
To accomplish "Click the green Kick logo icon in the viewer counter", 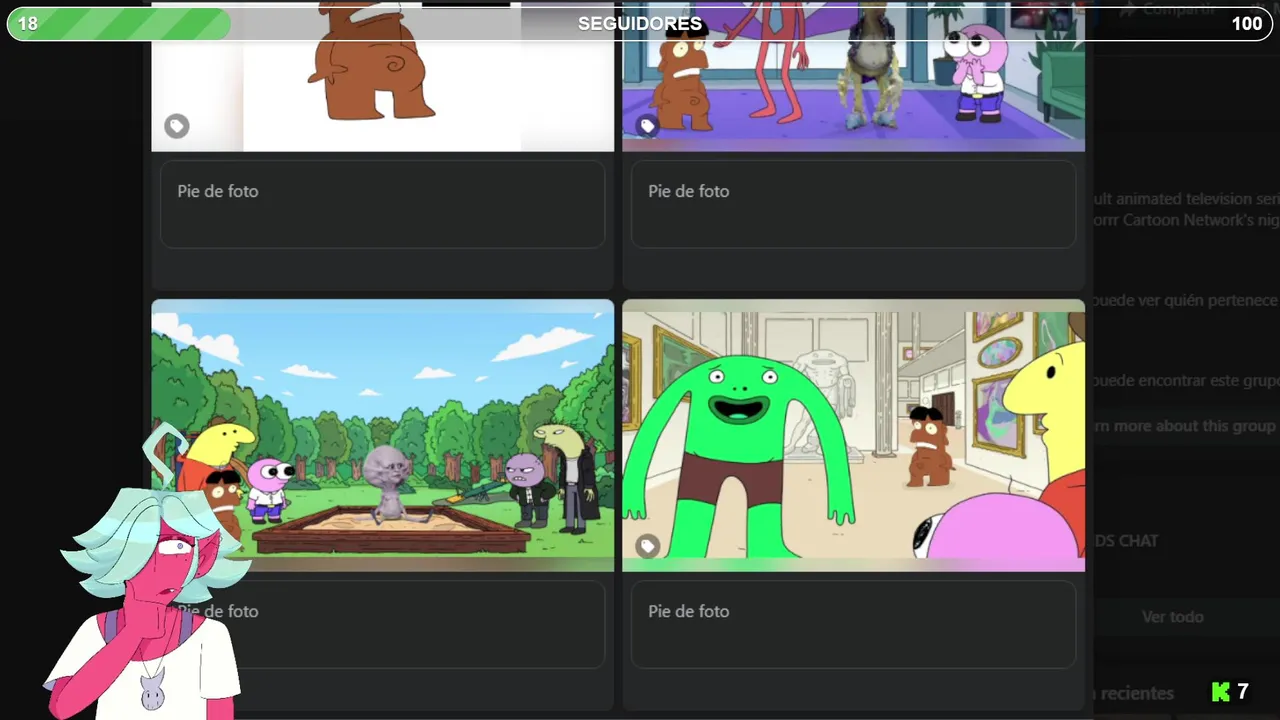I will point(1220,692).
